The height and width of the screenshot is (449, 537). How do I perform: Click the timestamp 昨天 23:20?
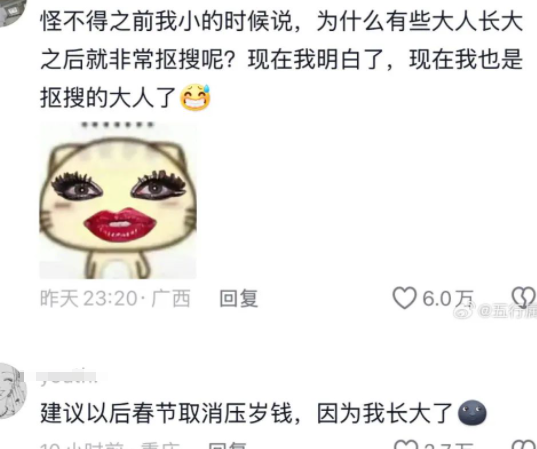pyautogui.click(x=88, y=299)
